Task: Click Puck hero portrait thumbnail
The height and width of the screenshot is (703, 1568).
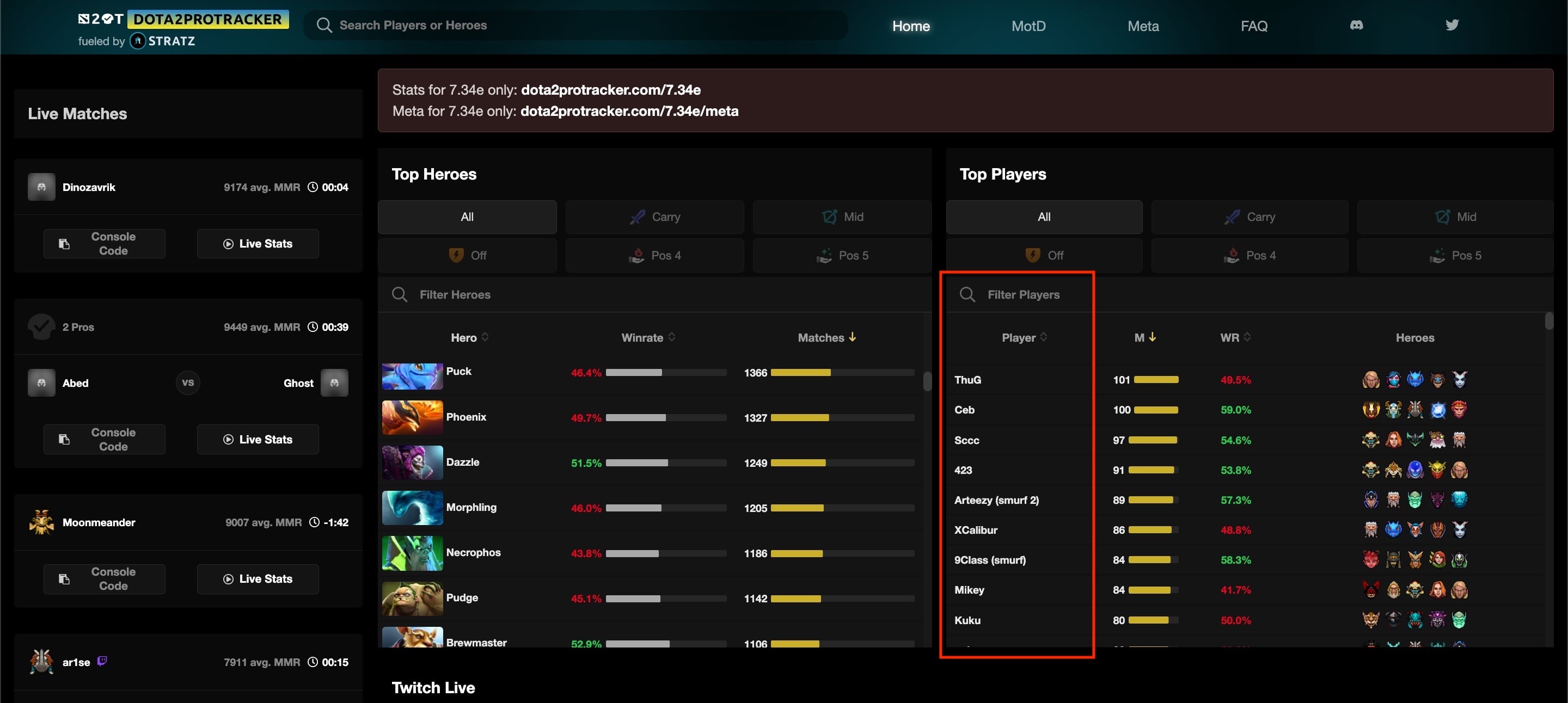Action: point(412,376)
